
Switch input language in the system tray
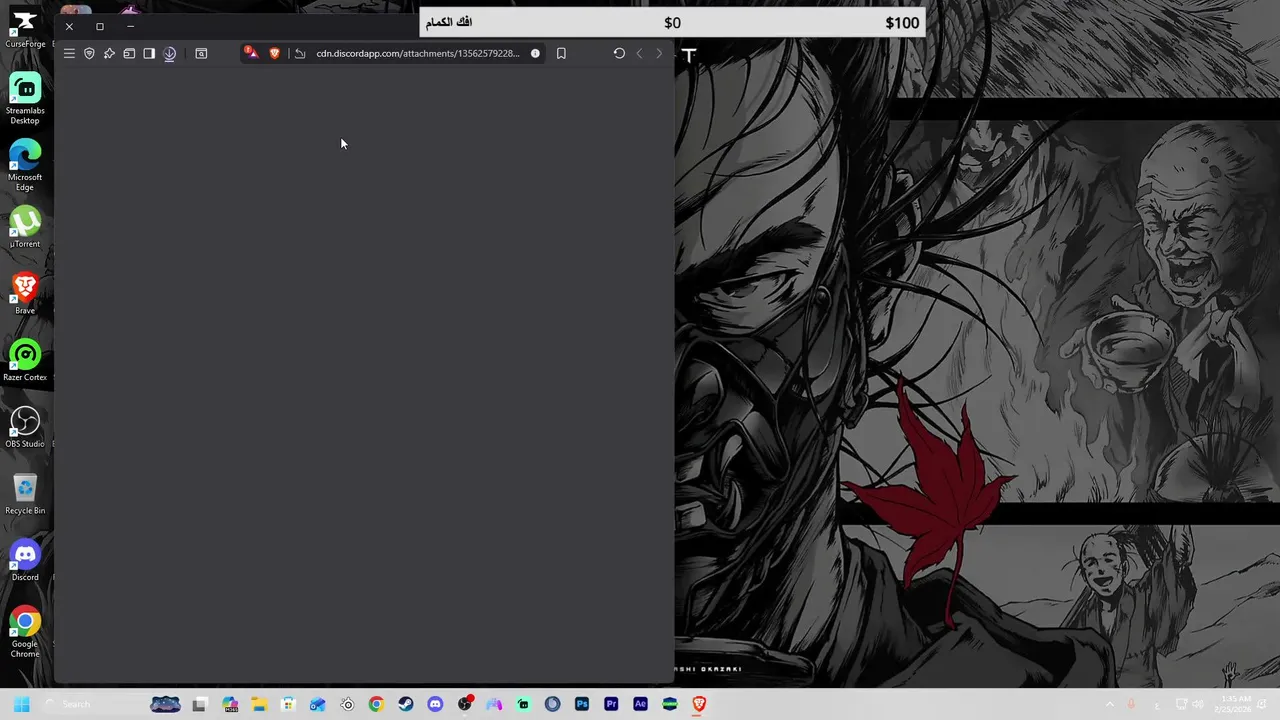1157,706
